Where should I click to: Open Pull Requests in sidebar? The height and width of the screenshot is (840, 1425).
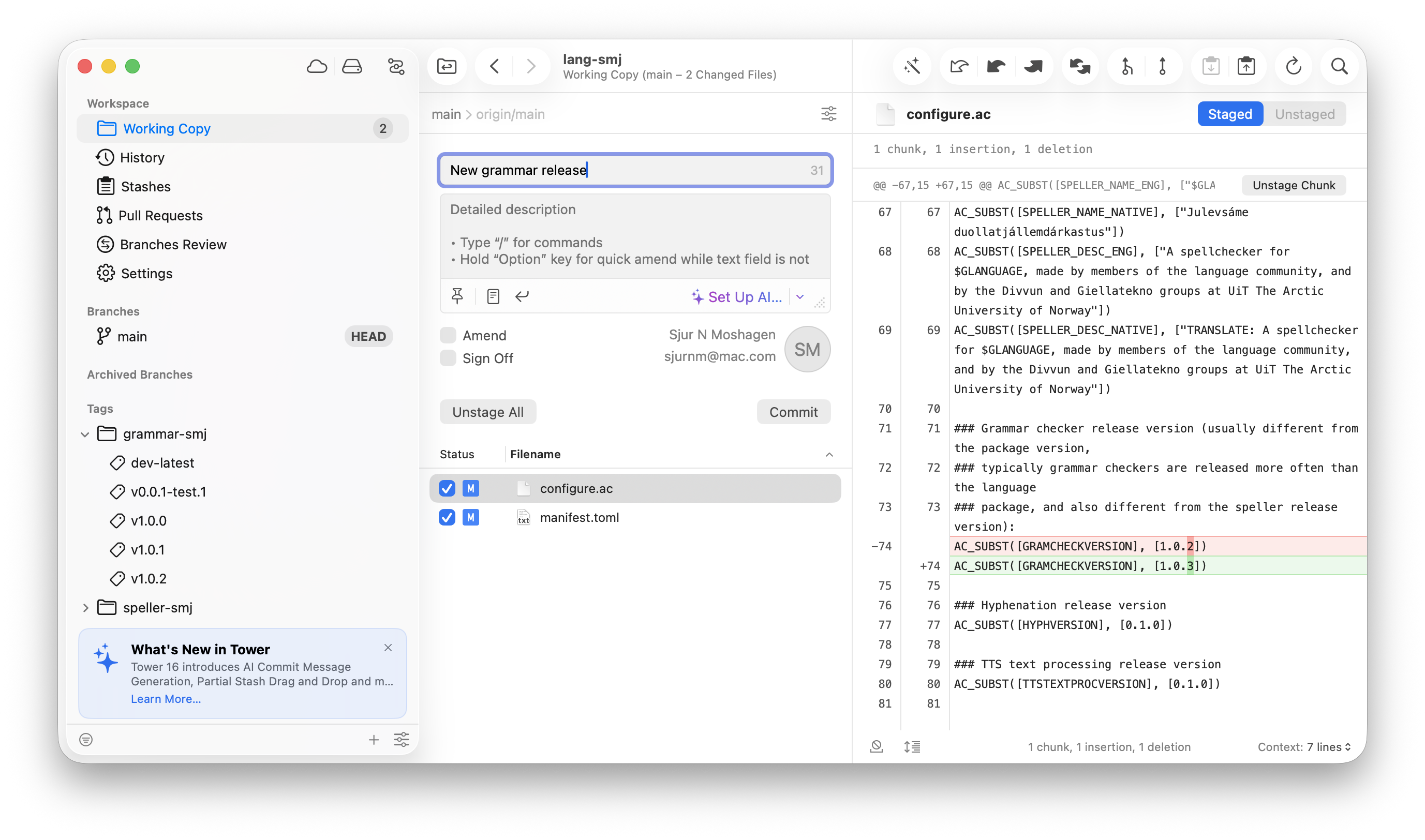click(x=242, y=216)
